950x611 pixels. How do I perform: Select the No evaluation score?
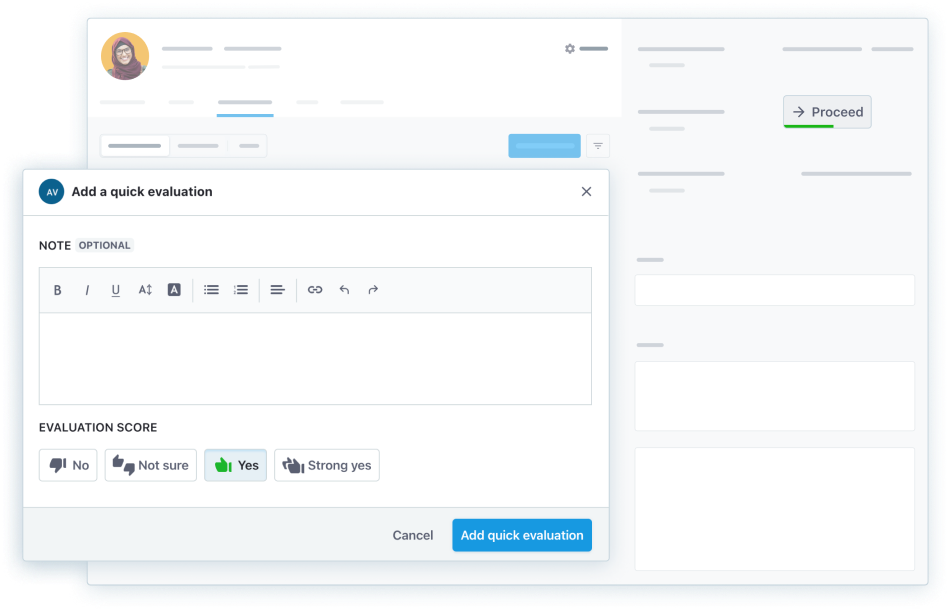coord(68,465)
